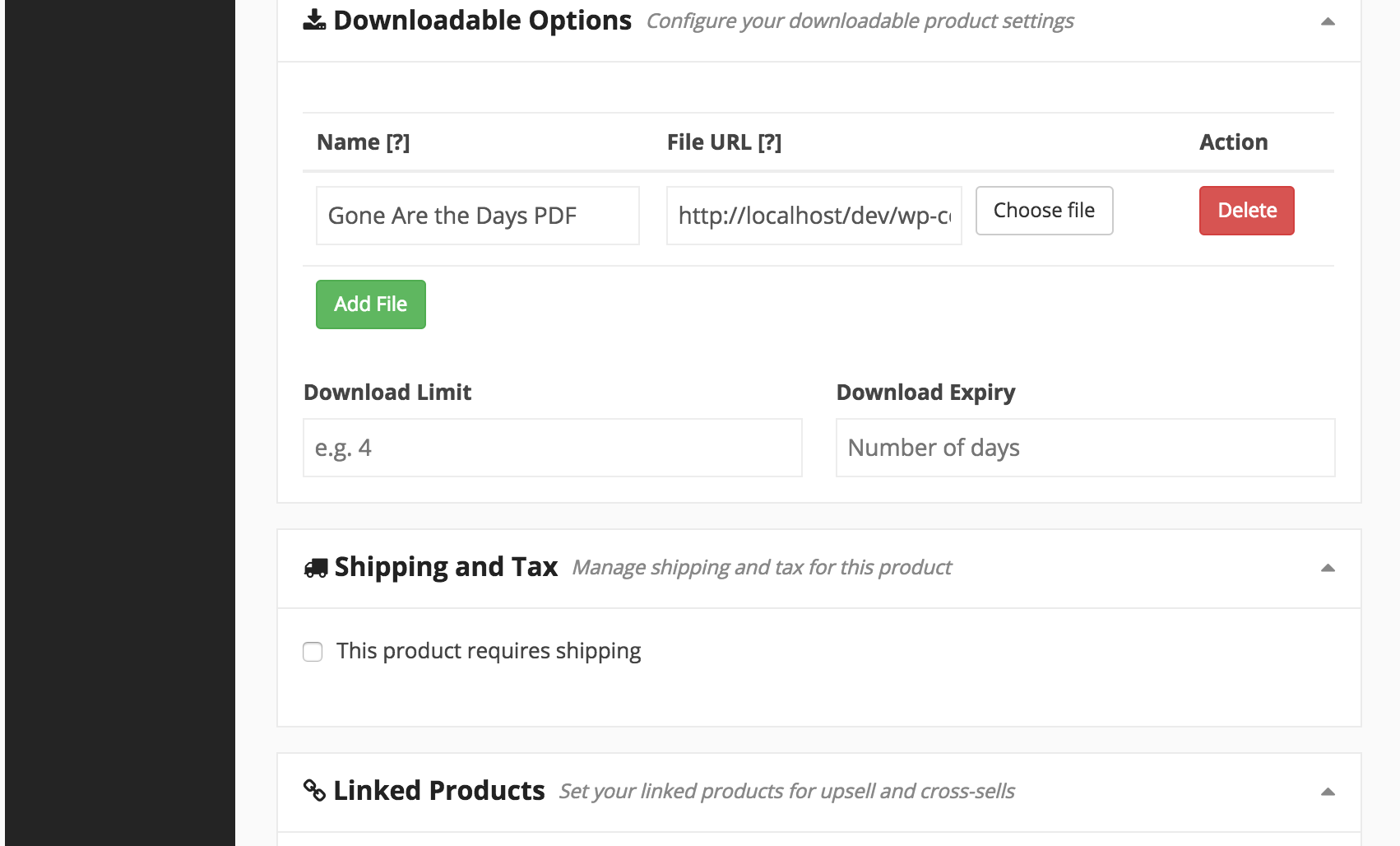
Task: Click the Downloadable Options download icon
Action: click(x=314, y=20)
